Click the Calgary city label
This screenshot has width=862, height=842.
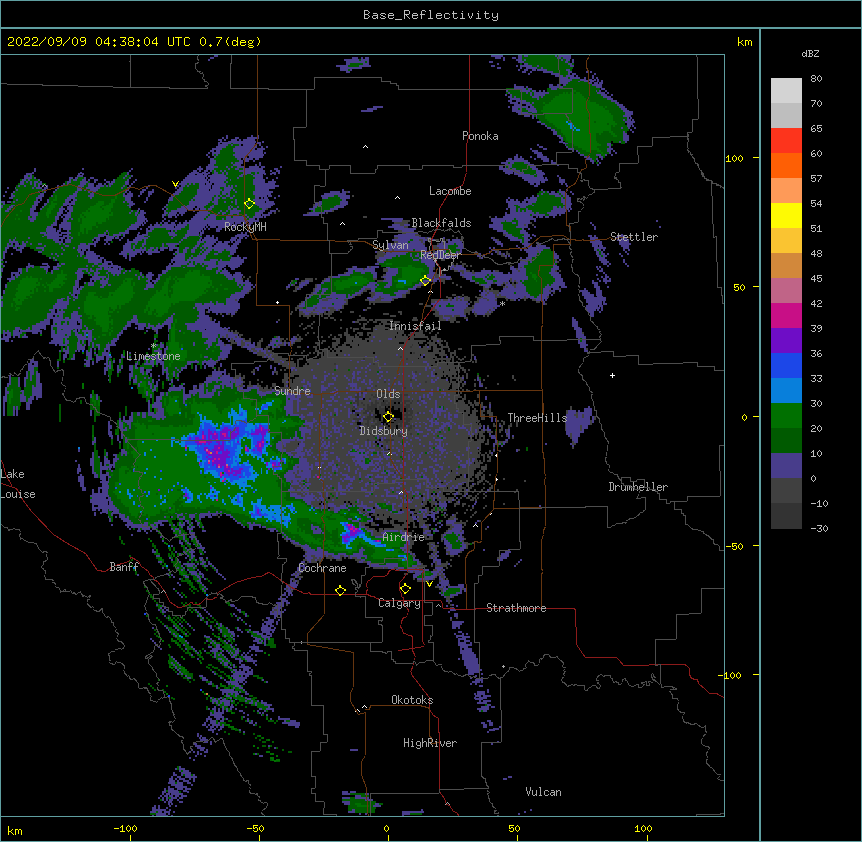click(x=399, y=603)
